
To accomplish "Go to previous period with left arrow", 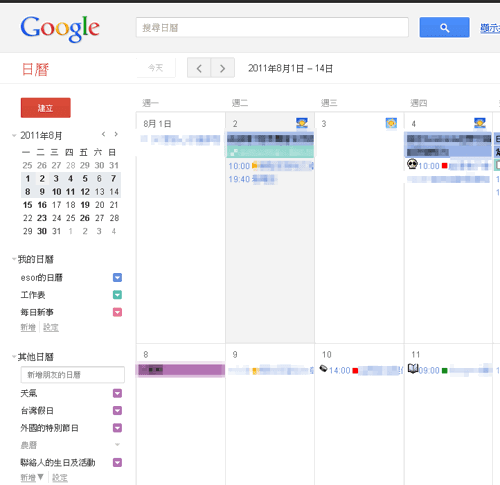I will point(199,68).
